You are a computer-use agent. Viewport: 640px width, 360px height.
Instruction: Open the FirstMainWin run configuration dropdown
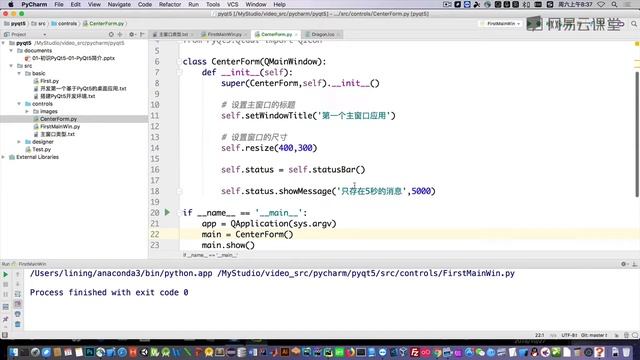coord(501,24)
